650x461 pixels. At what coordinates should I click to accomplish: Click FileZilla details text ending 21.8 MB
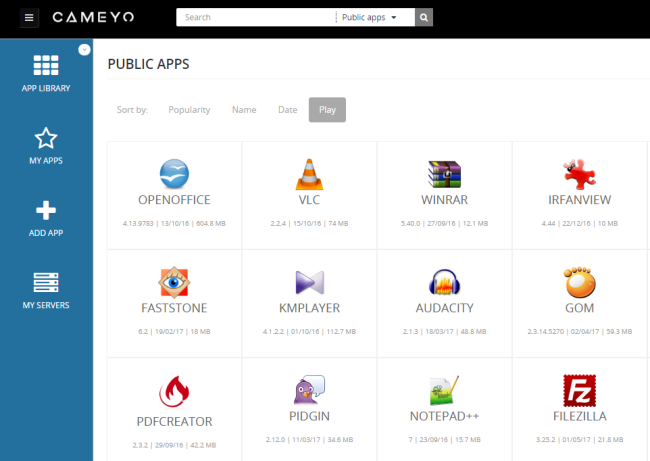pyautogui.click(x=580, y=440)
